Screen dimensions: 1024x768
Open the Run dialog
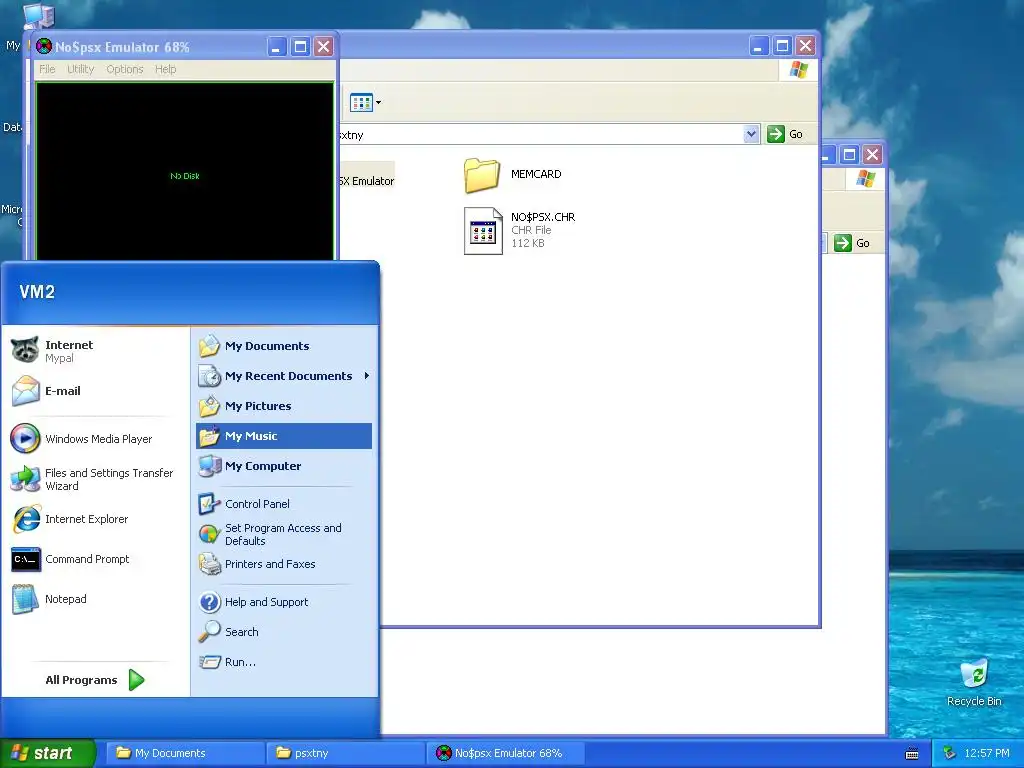click(x=283, y=662)
